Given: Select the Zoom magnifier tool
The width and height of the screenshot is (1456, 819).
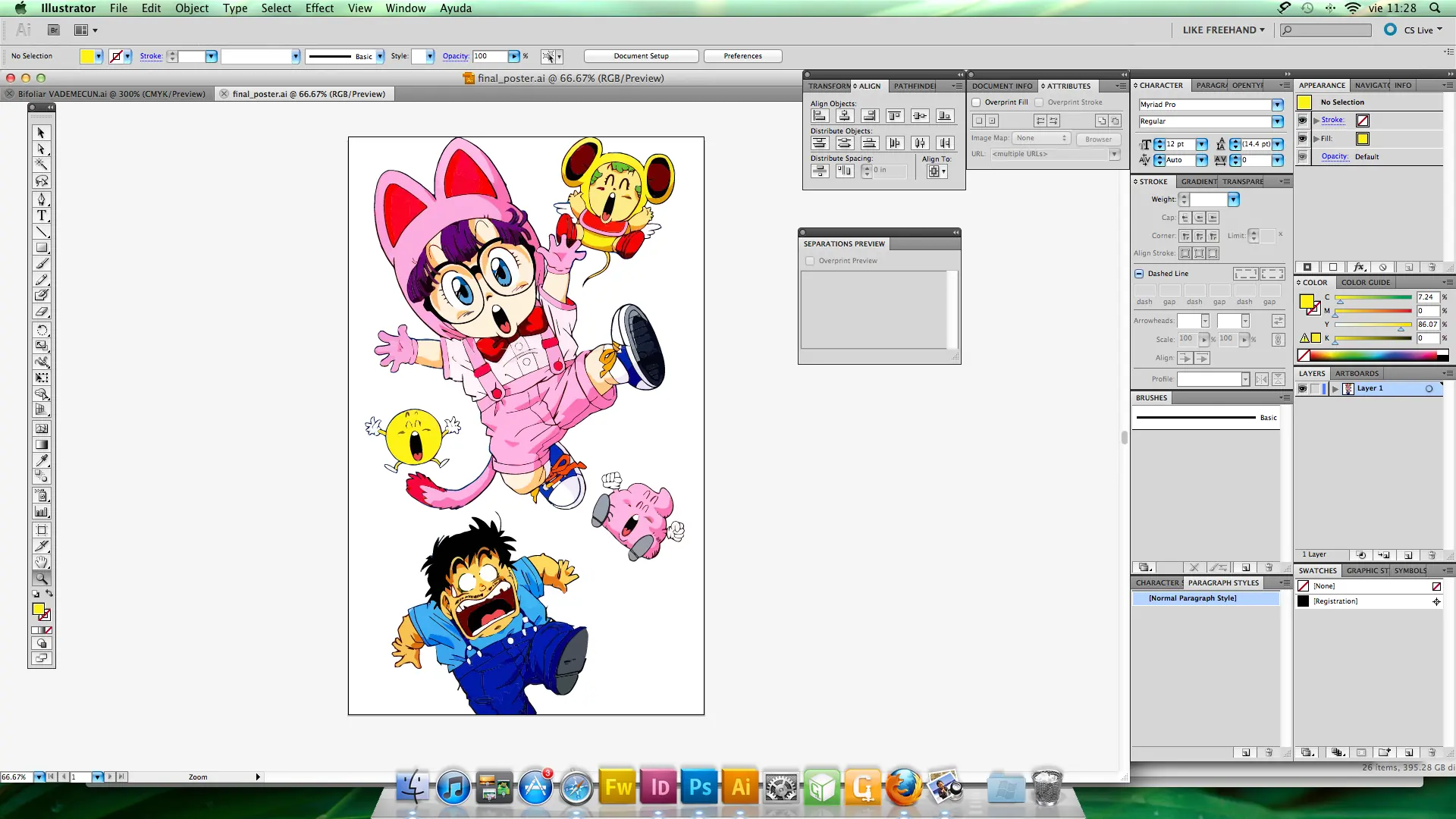Looking at the screenshot, I should [x=42, y=578].
